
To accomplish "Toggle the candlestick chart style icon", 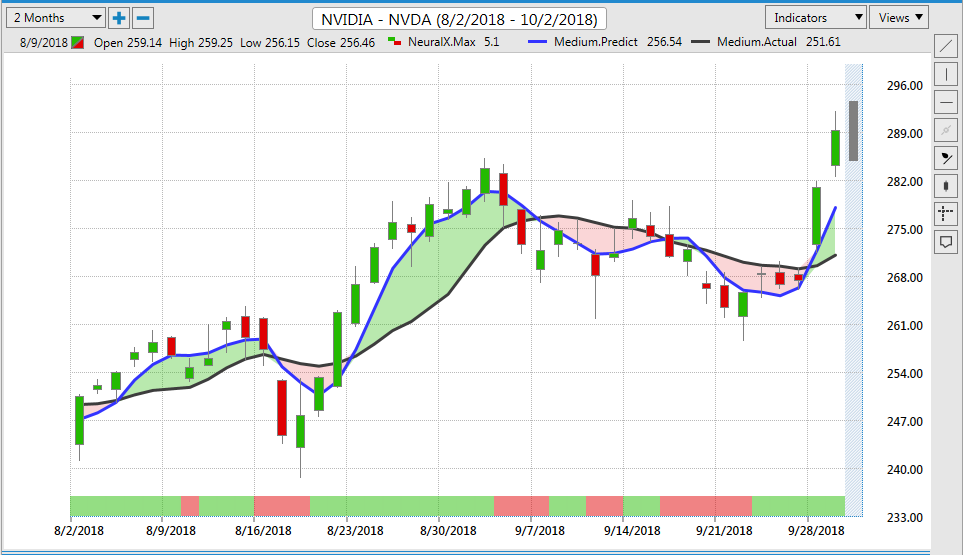I will click(x=946, y=186).
